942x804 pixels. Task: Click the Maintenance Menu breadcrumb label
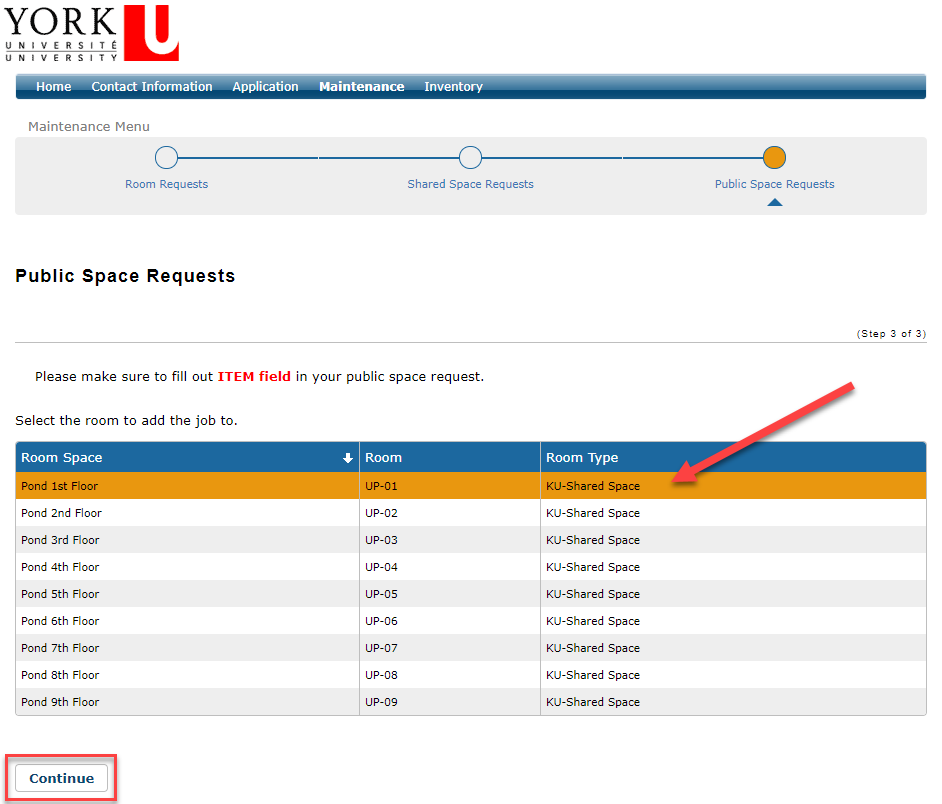(x=89, y=126)
